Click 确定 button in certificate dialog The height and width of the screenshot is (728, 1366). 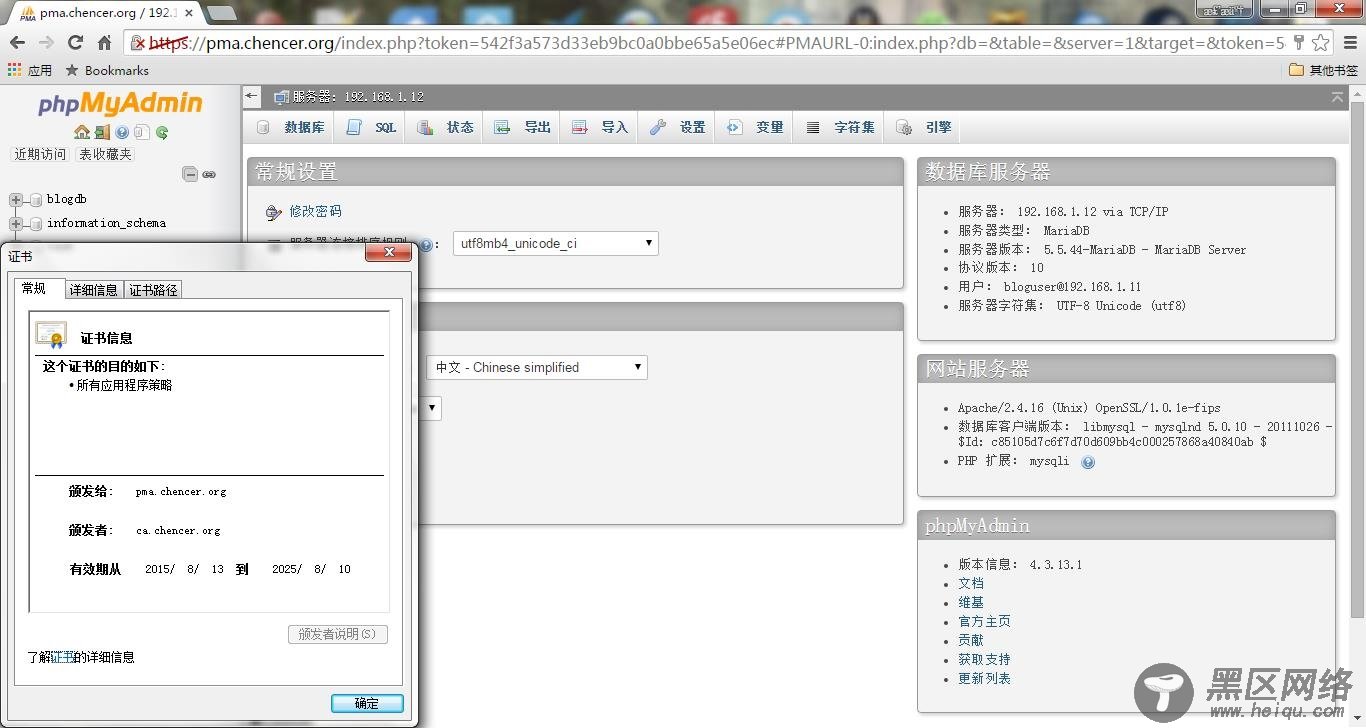pyautogui.click(x=367, y=703)
